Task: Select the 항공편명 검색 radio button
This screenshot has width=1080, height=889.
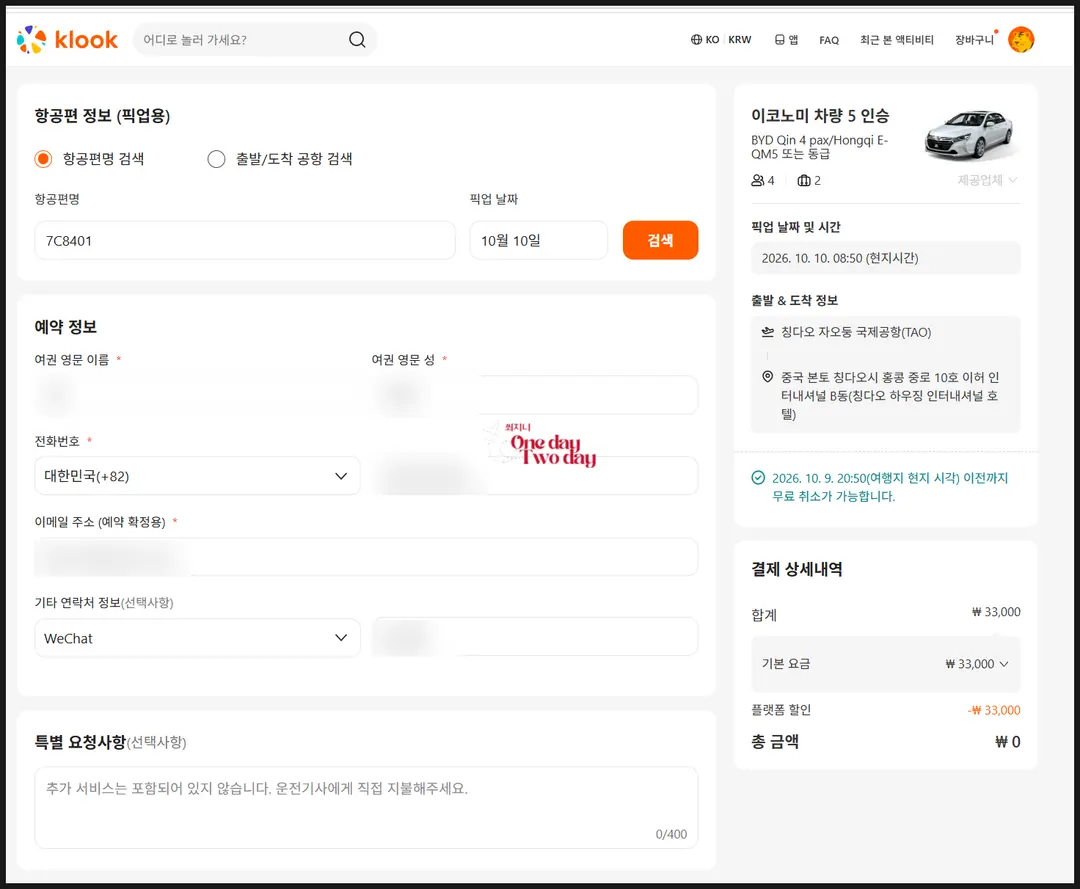Action: click(43, 159)
